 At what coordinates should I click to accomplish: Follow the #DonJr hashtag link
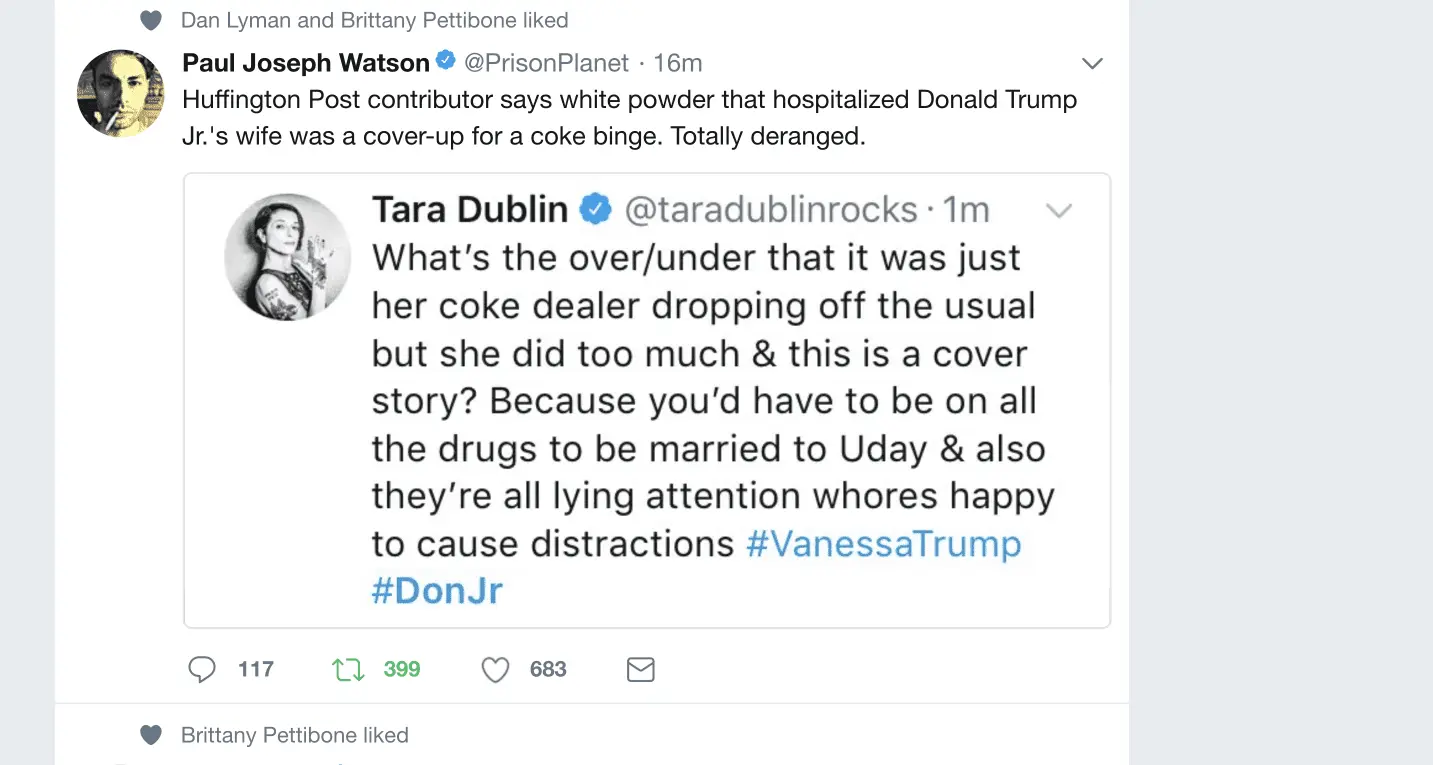437,591
